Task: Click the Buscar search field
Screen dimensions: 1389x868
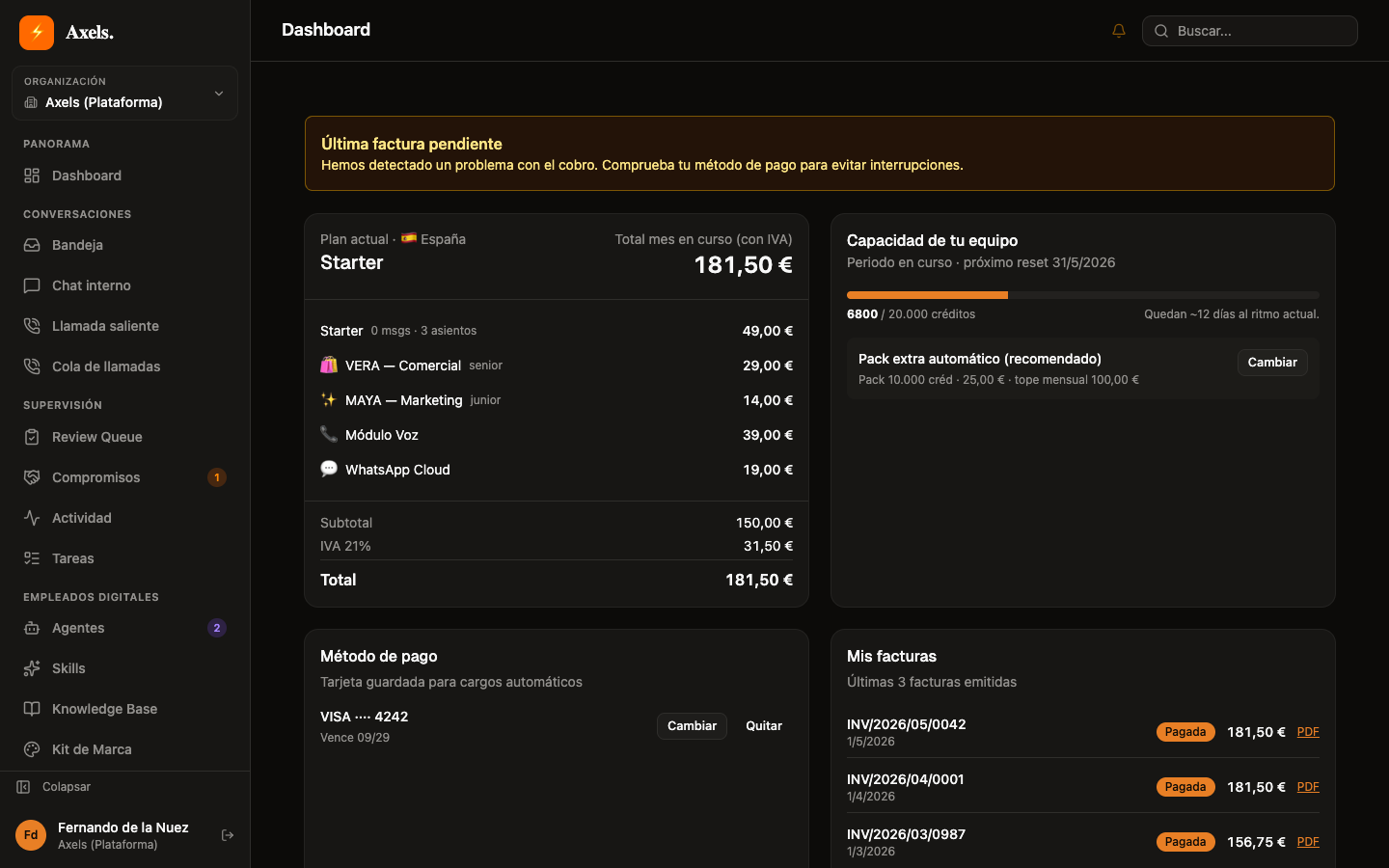Action: [1250, 31]
